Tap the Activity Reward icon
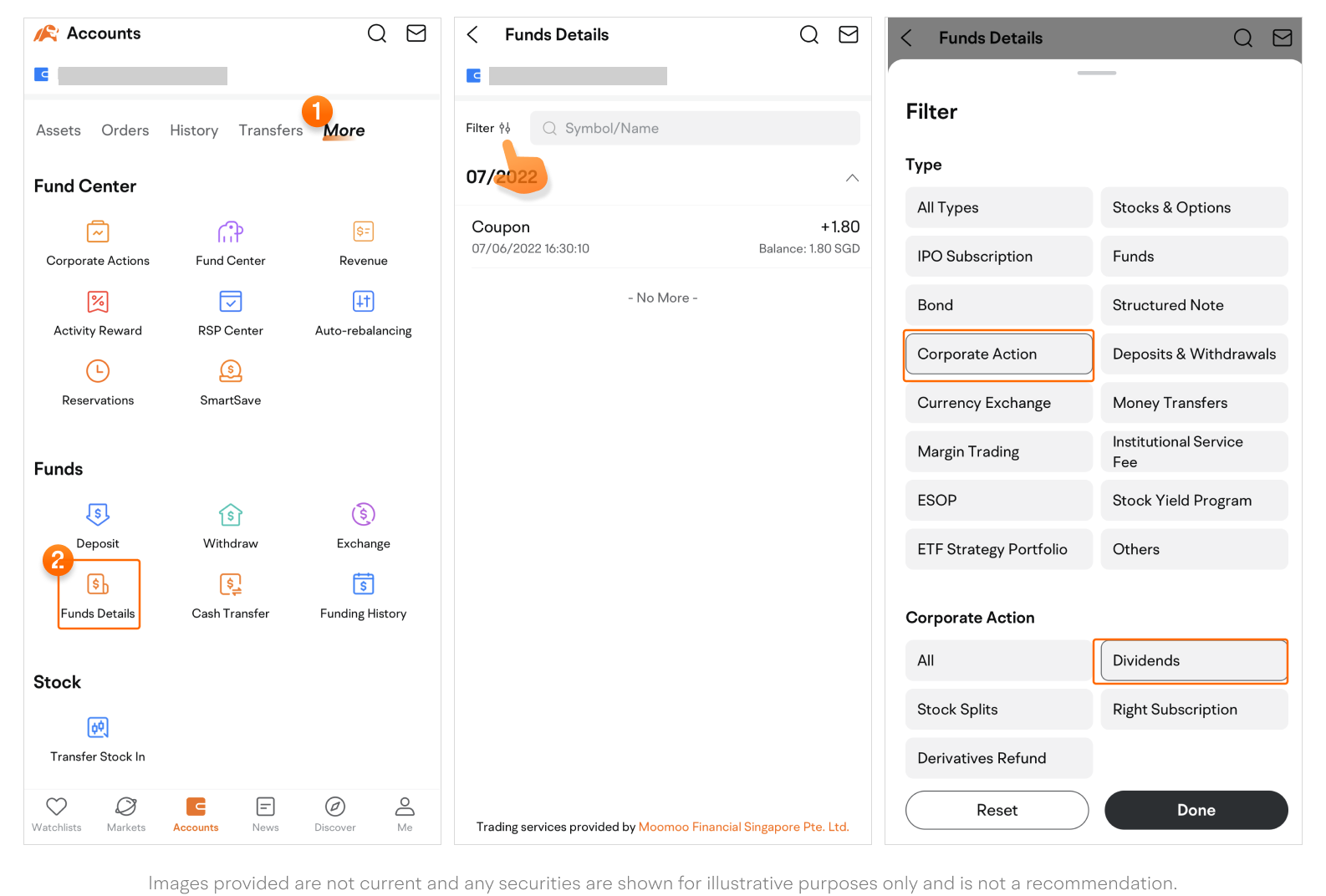Image resolution: width=1326 pixels, height=896 pixels. [x=98, y=302]
